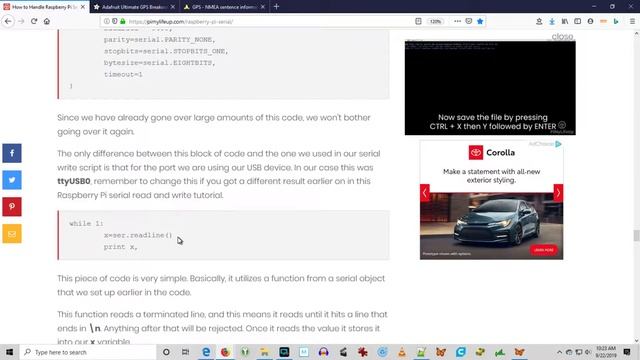Toggle the sidebar panel icon
640x360 pixels.
click(578, 21)
